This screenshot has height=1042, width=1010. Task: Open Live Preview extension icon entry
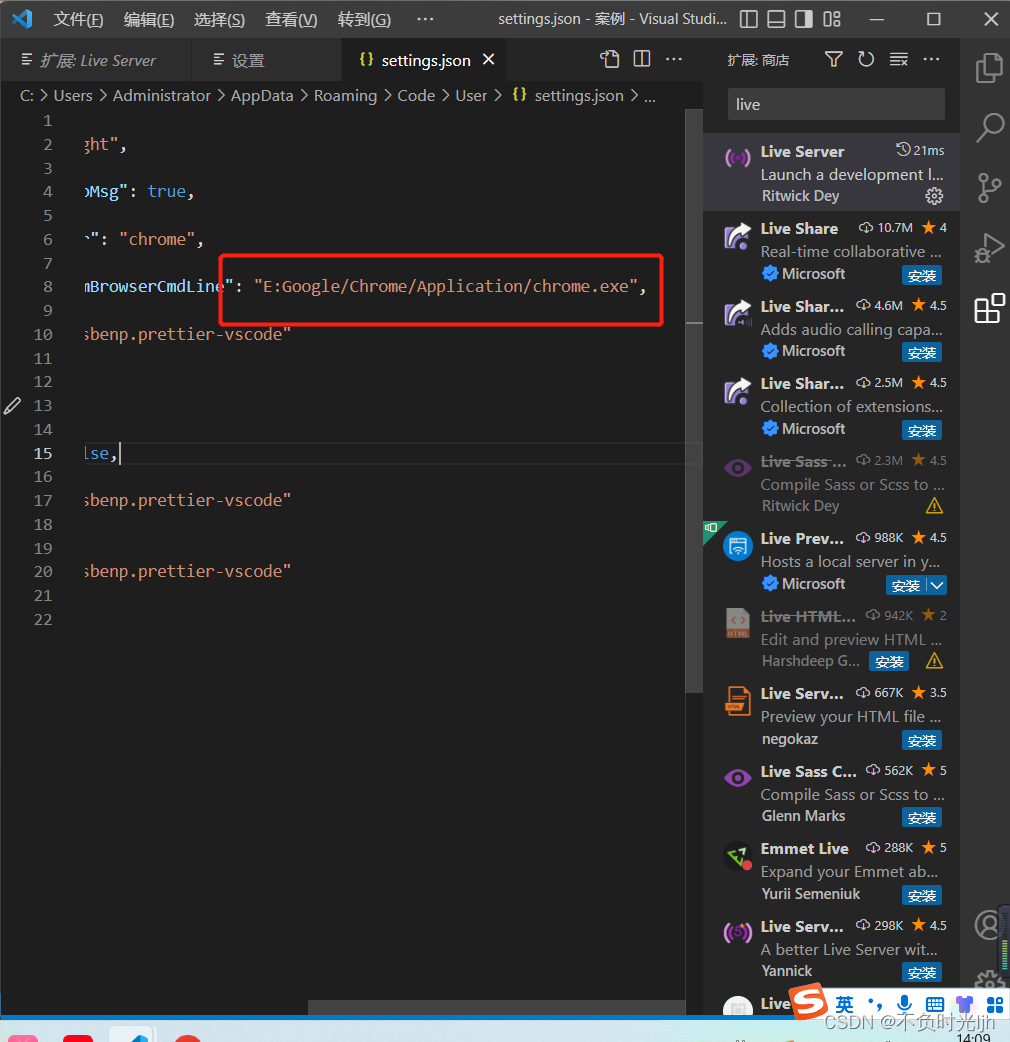click(x=738, y=546)
